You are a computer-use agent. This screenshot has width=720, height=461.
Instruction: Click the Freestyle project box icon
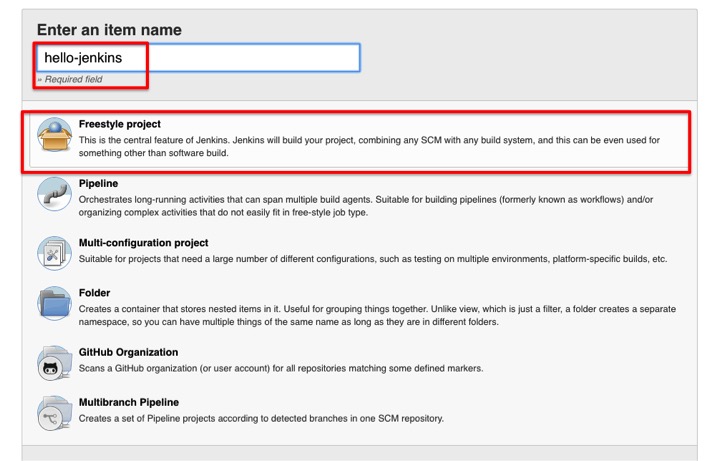coord(54,135)
